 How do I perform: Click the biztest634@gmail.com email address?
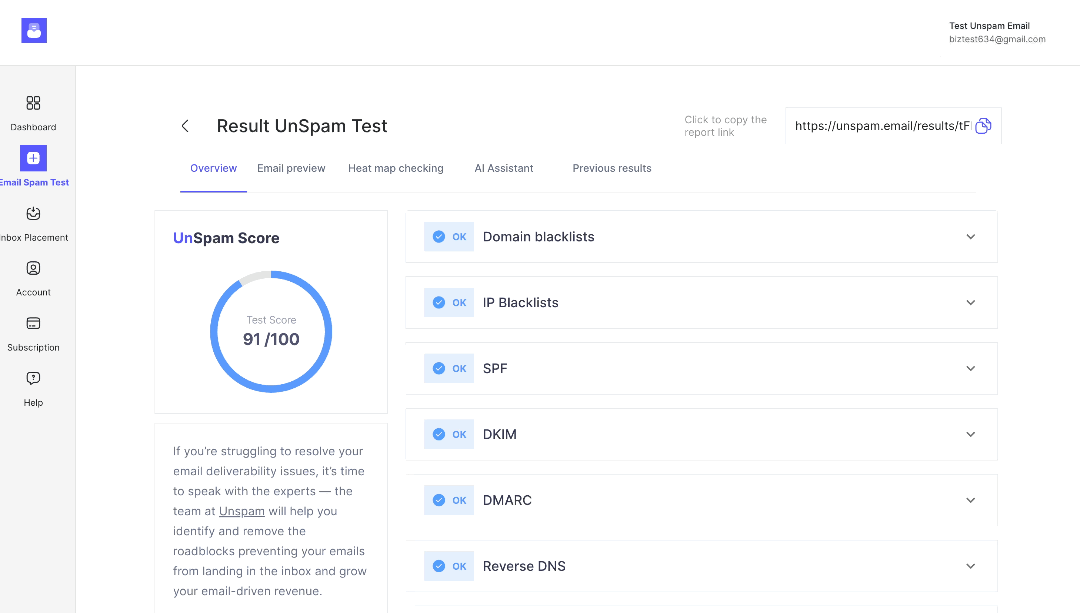997,39
